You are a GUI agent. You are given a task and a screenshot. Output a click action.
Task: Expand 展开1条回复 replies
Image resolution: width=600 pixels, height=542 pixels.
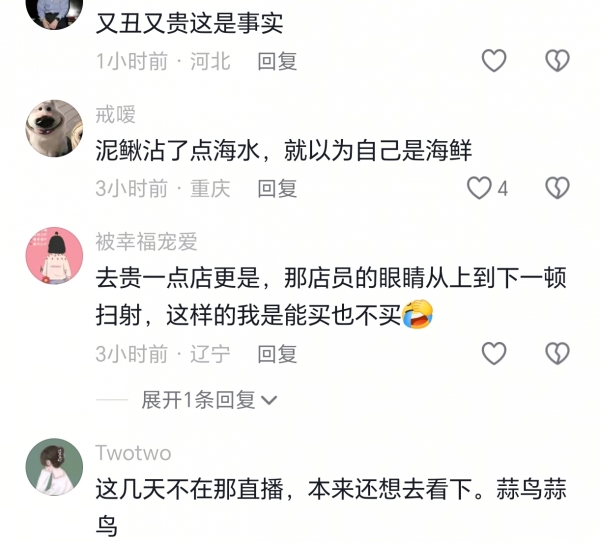tap(209, 400)
